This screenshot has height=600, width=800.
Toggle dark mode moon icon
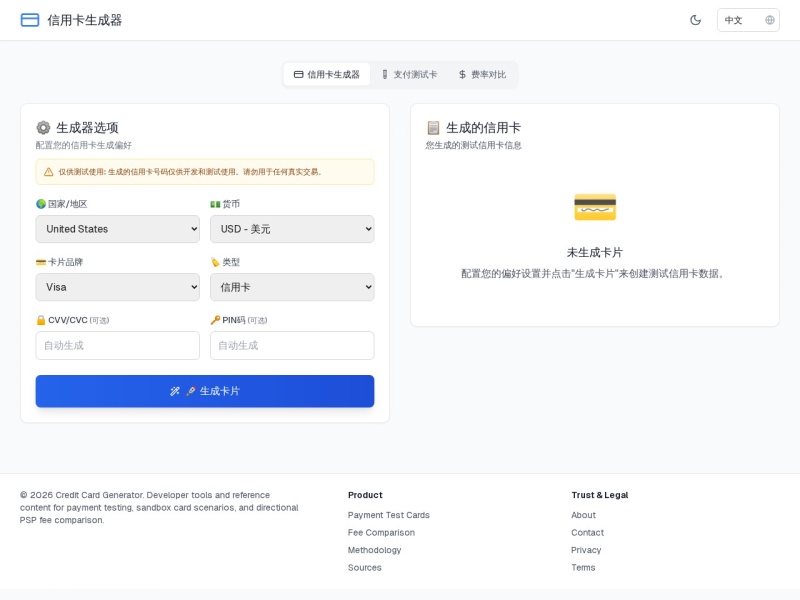[x=695, y=20]
